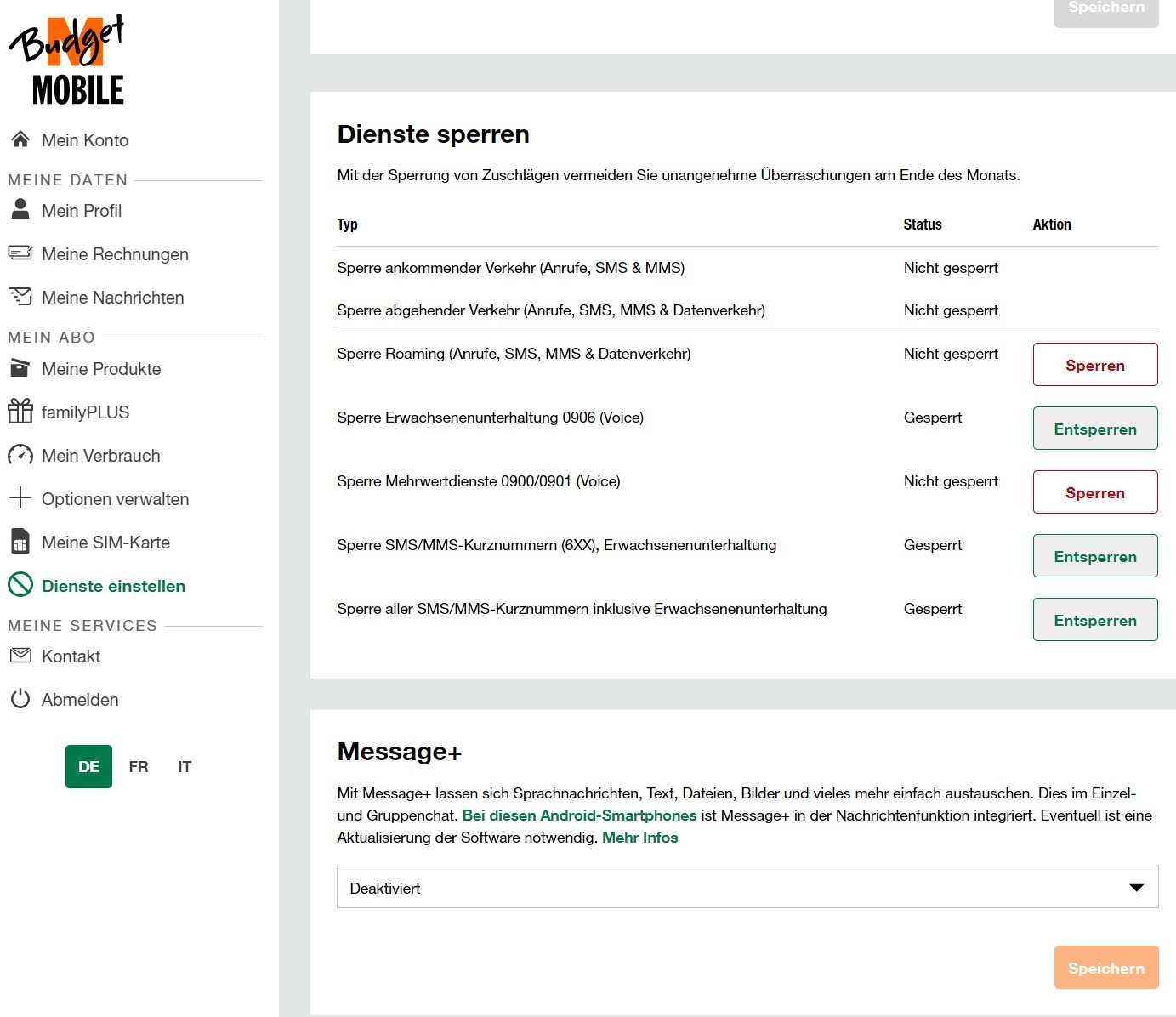Screen dimensions: 1176x1017
Task: Click the house icon beside Mein Konto
Action: coord(20,139)
